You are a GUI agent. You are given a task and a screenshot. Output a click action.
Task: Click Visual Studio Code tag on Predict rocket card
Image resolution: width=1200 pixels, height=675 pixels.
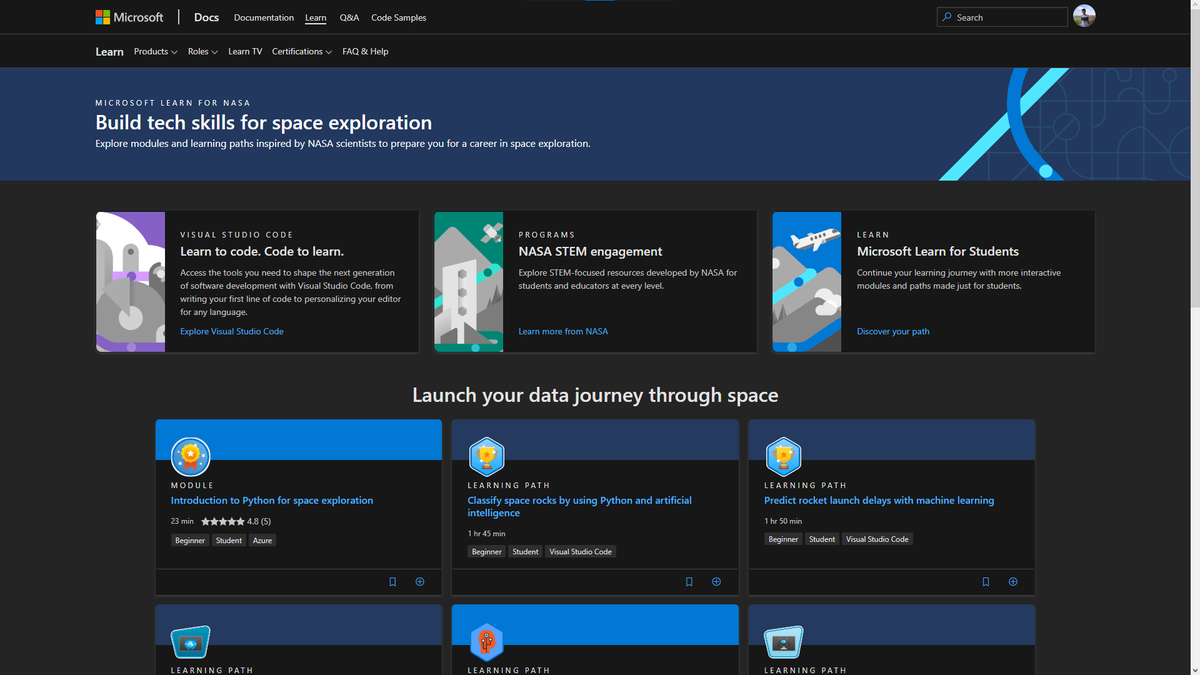[877, 539]
